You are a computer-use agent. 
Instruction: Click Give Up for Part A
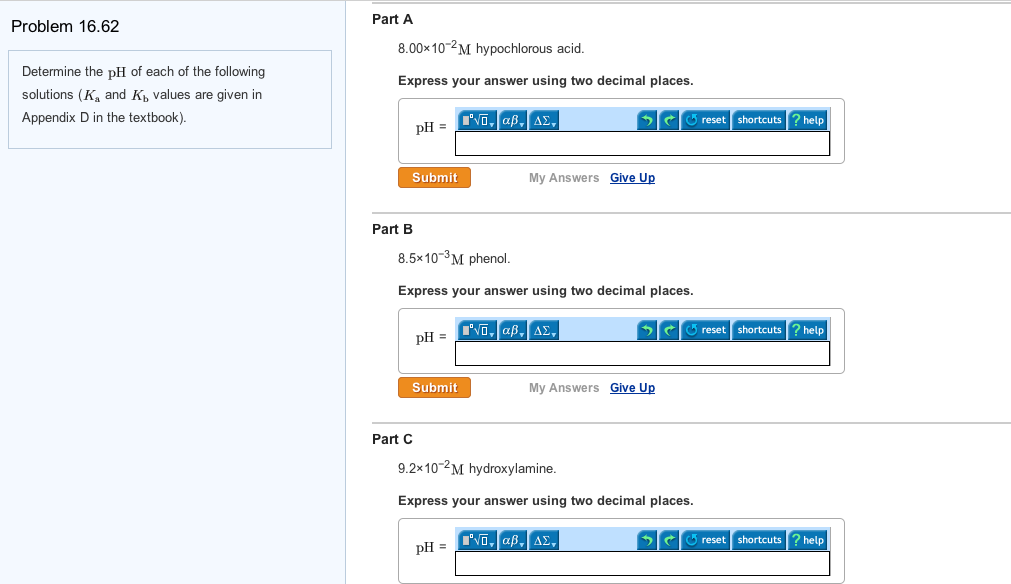click(x=632, y=177)
